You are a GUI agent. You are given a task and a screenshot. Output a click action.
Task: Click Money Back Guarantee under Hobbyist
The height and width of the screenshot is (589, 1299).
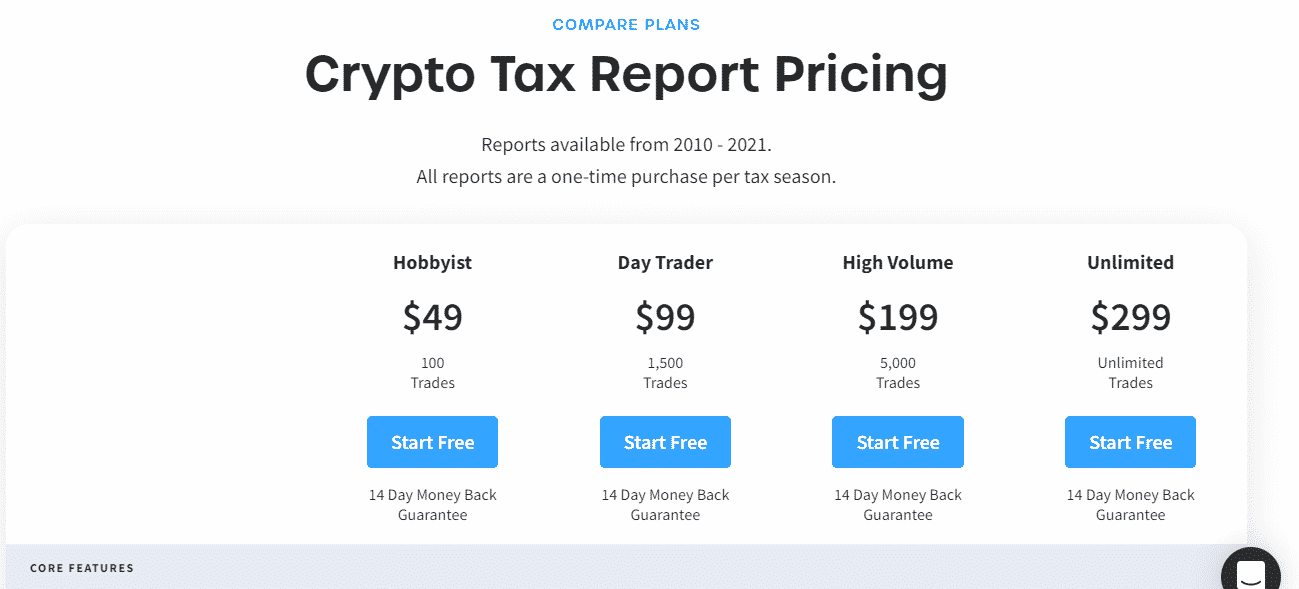[432, 505]
